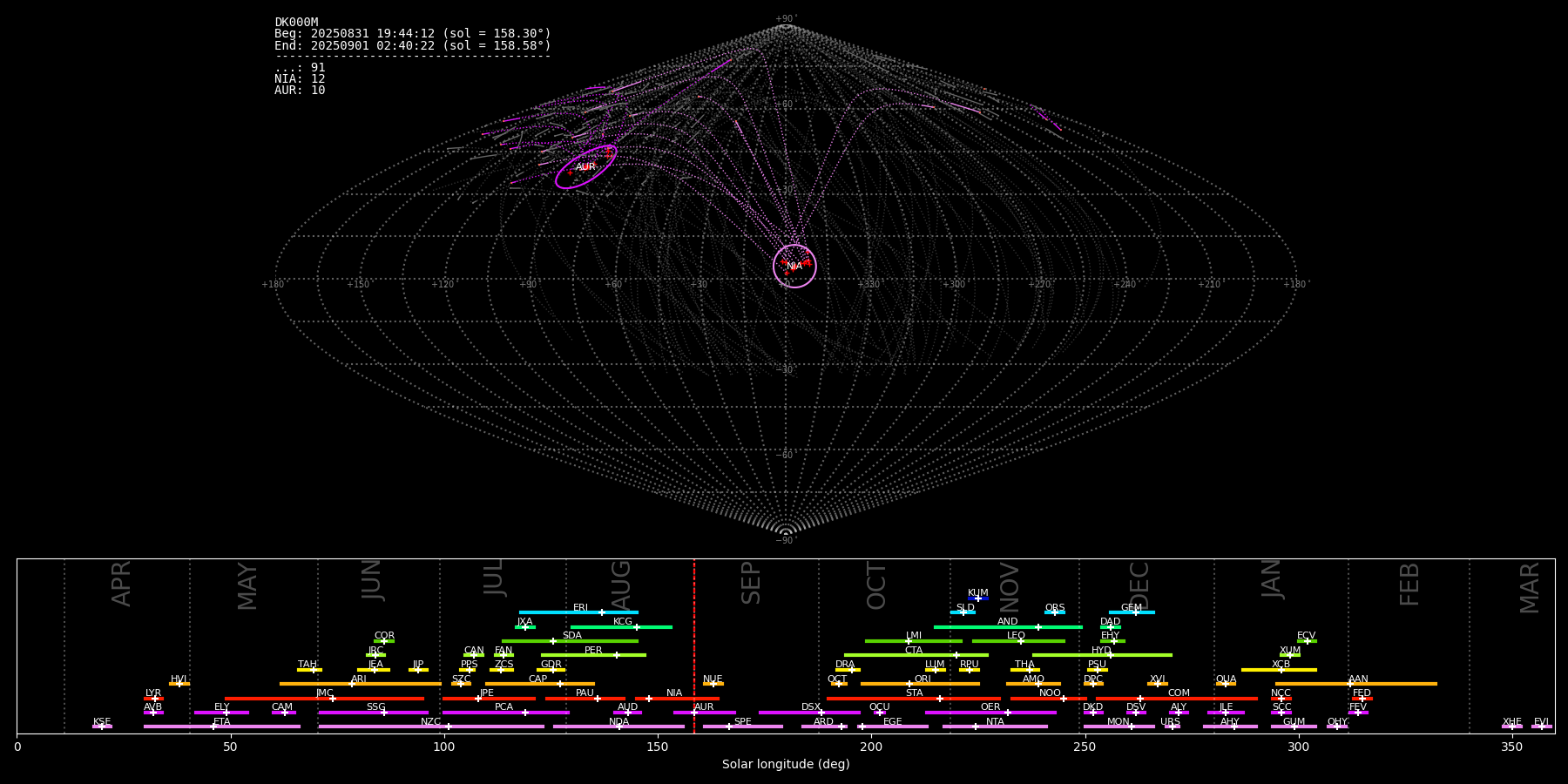Image resolution: width=1568 pixels, height=784 pixels.
Task: Click the LYR shower label
Action: tap(153, 693)
